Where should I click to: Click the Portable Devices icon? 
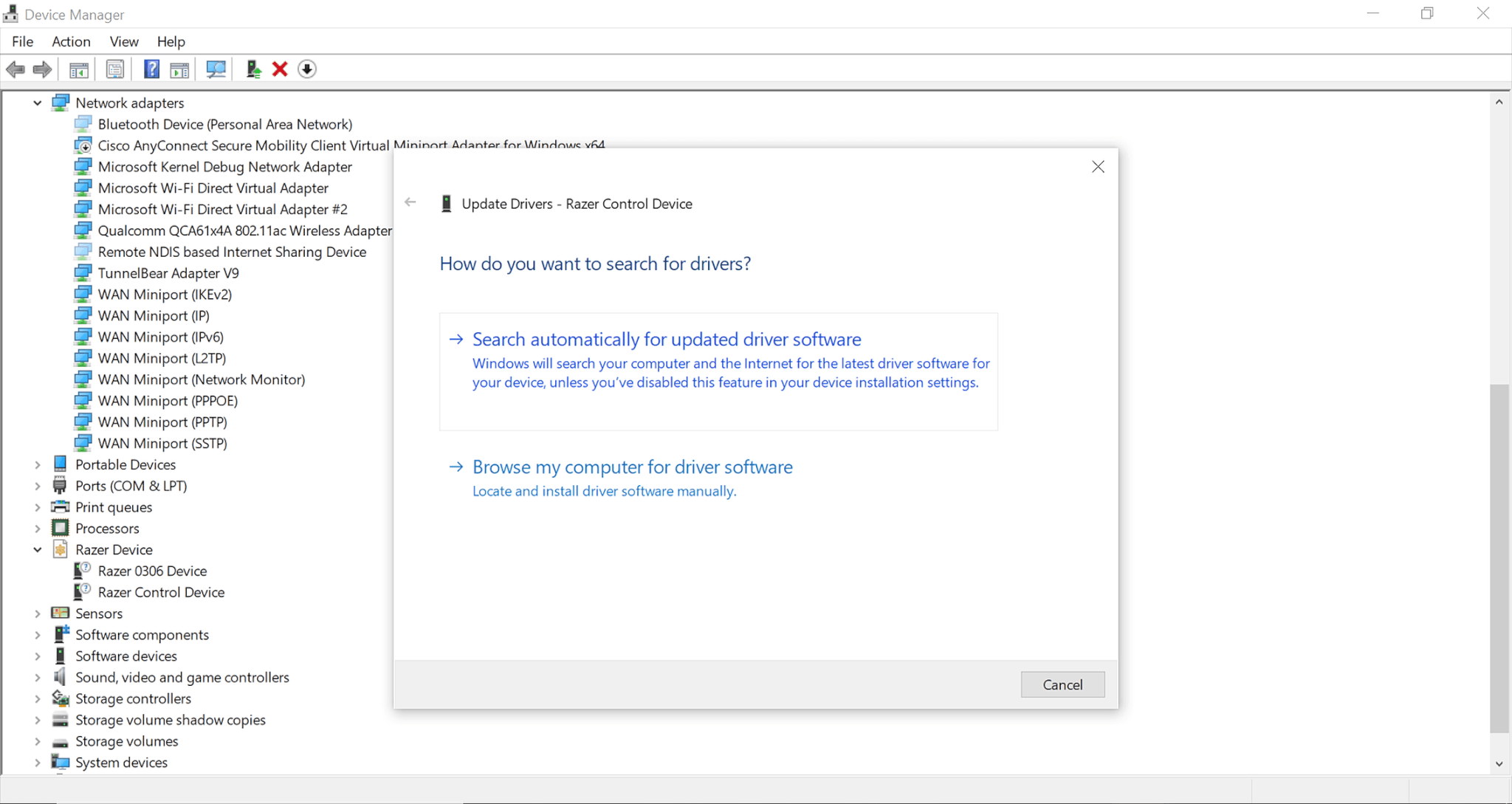(x=60, y=464)
